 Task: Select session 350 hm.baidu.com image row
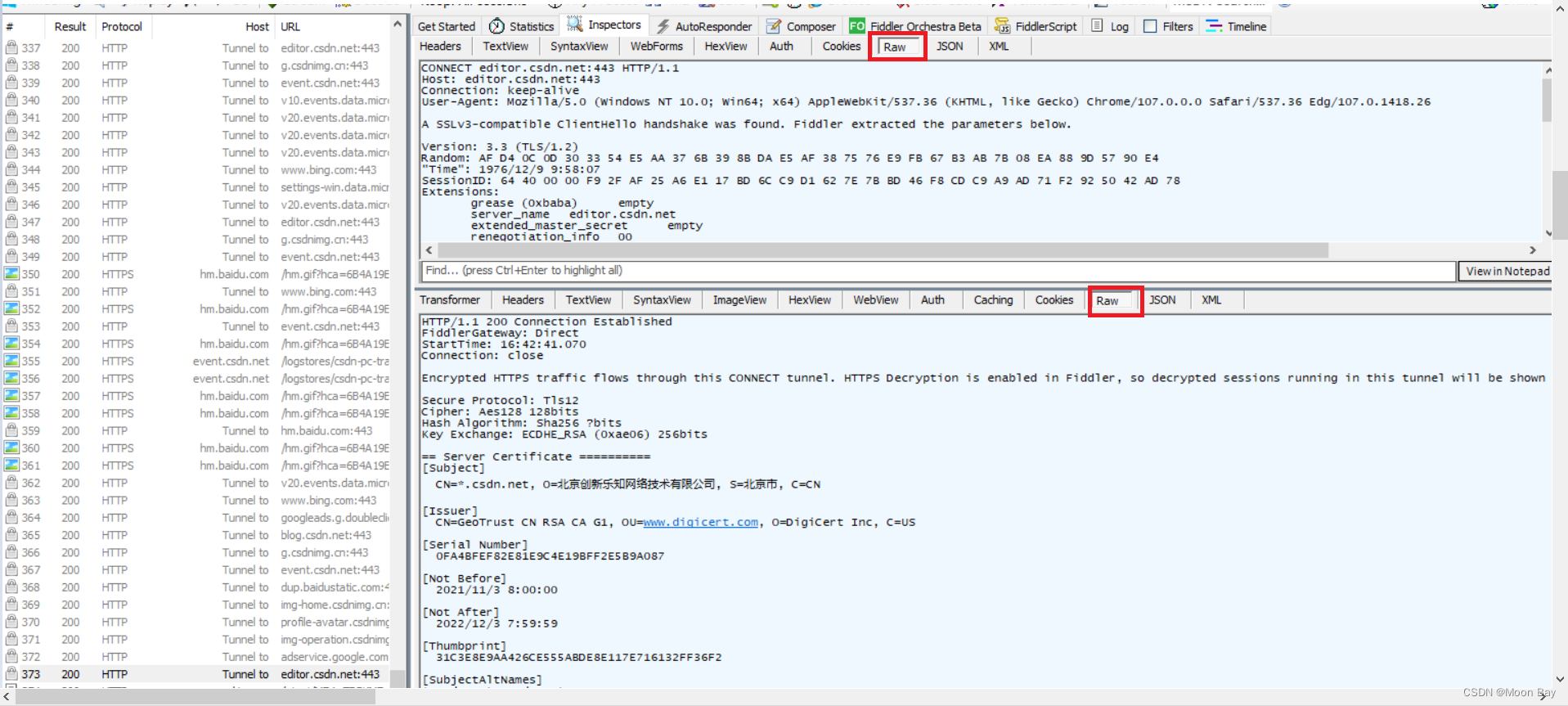(x=196, y=274)
